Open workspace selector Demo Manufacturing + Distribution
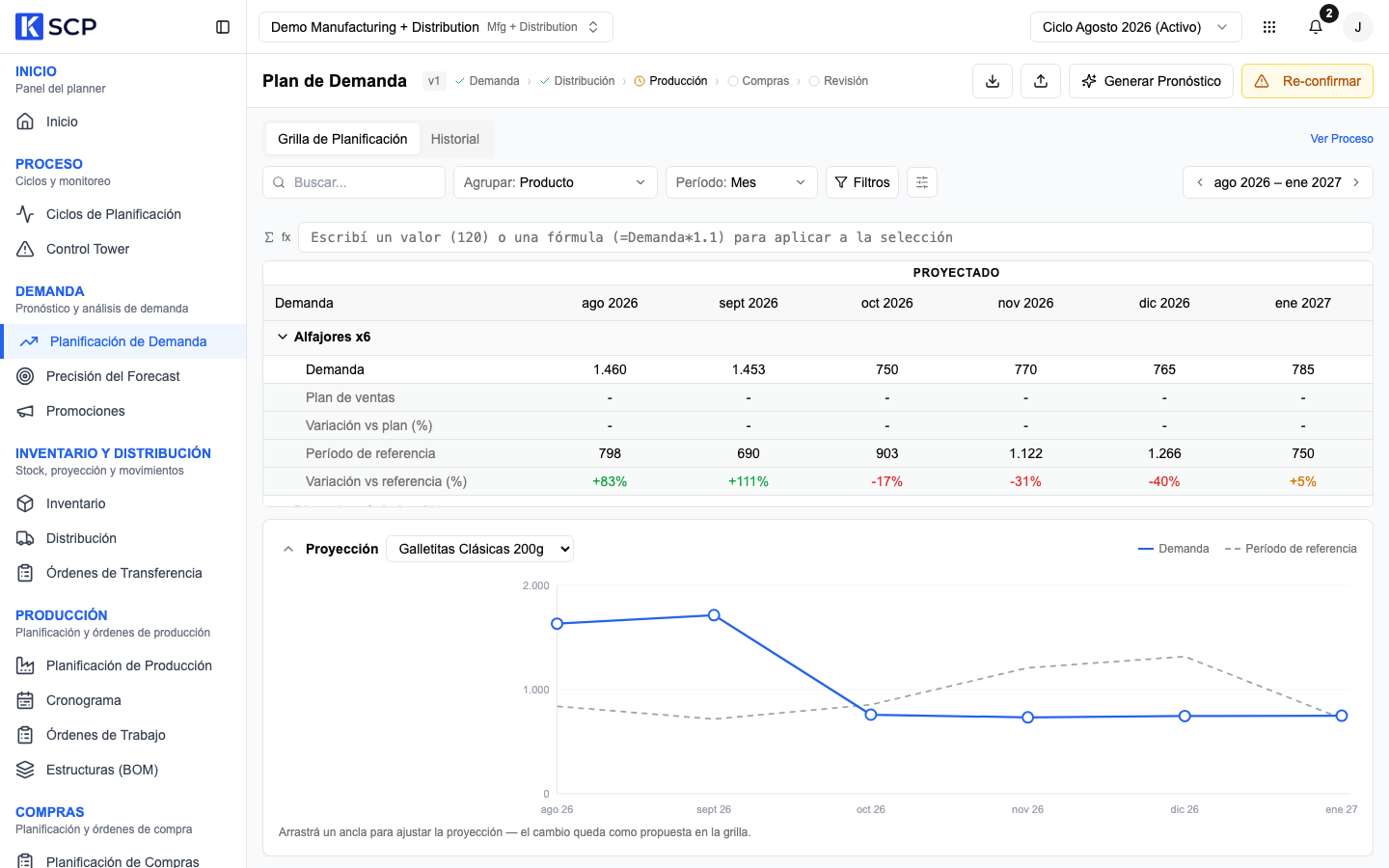Screen dimensions: 1389x868 436,27
